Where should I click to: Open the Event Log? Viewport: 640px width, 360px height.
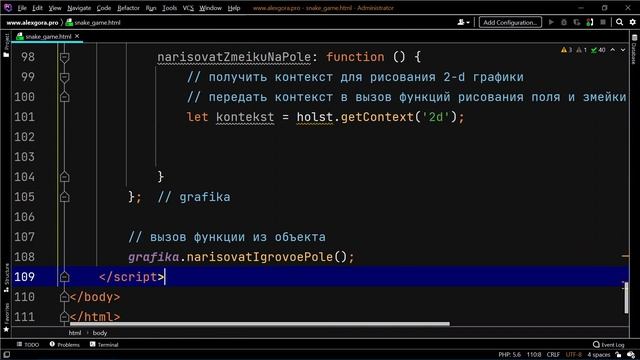(x=609, y=345)
